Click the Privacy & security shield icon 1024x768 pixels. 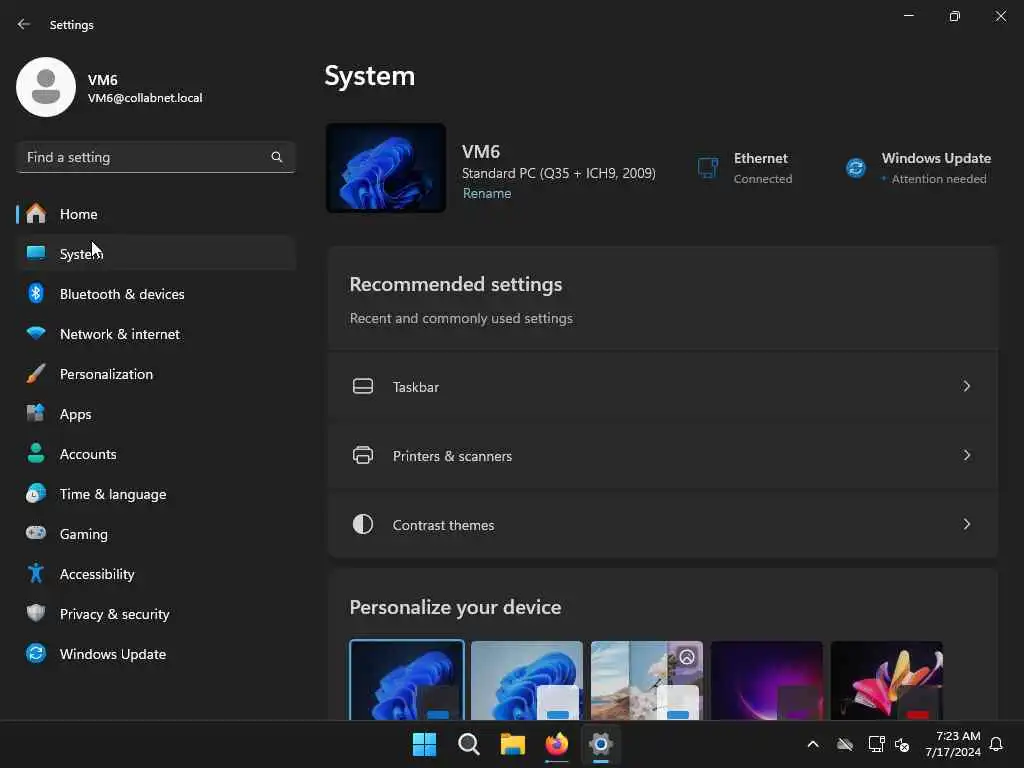point(36,613)
